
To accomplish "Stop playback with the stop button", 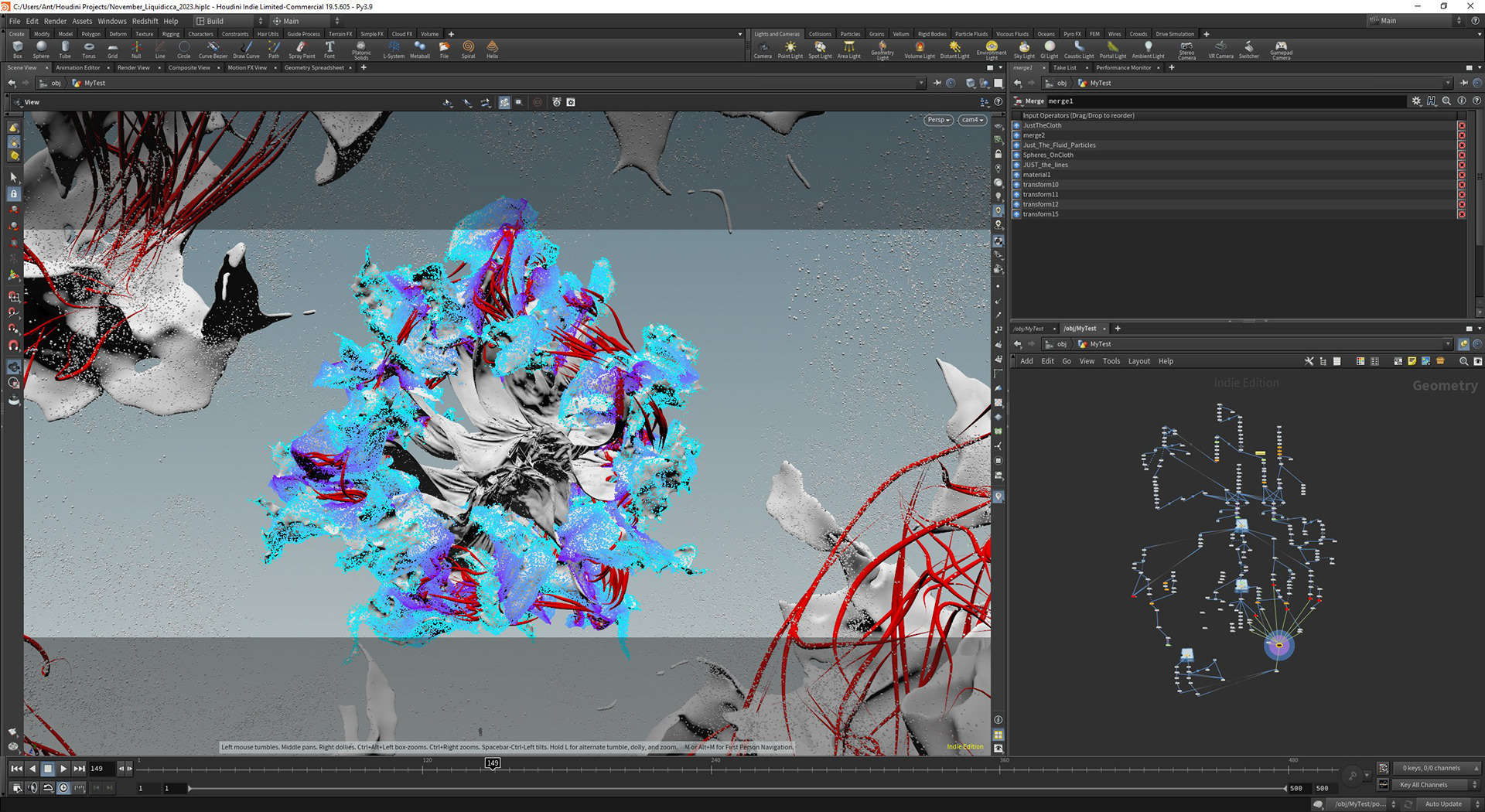I will pos(47,769).
